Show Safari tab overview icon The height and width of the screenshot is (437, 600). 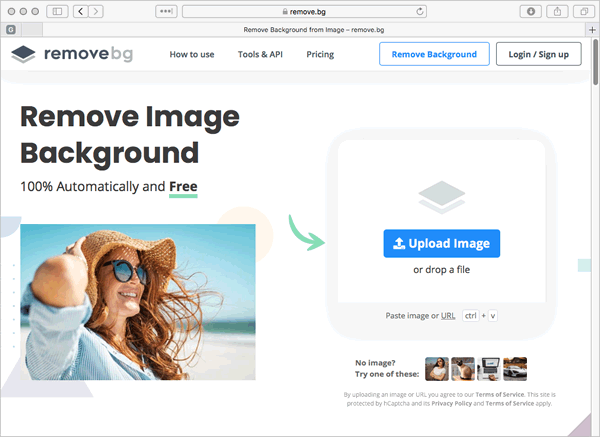[582, 11]
